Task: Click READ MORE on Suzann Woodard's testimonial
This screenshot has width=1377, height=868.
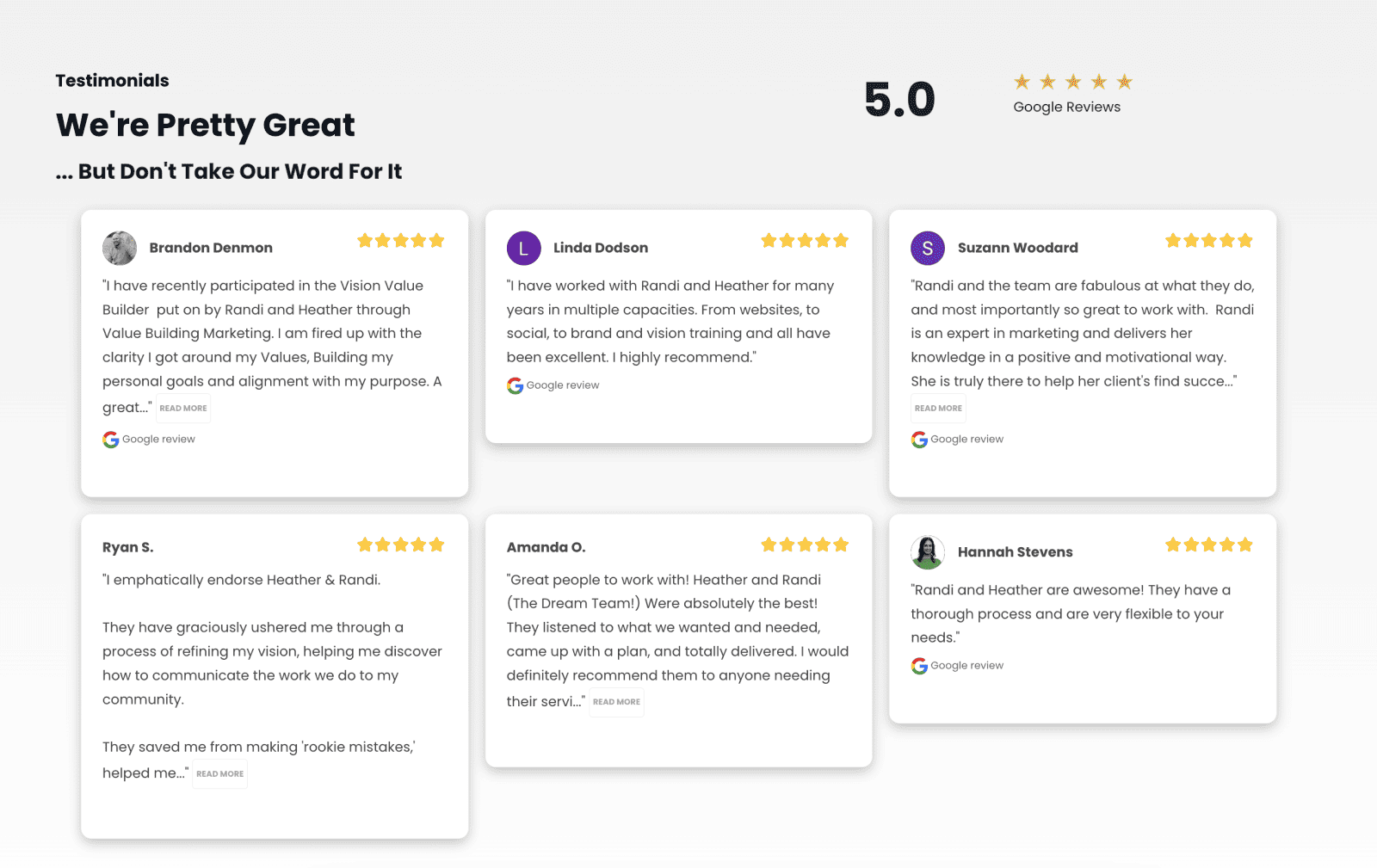Action: pyautogui.click(x=937, y=408)
